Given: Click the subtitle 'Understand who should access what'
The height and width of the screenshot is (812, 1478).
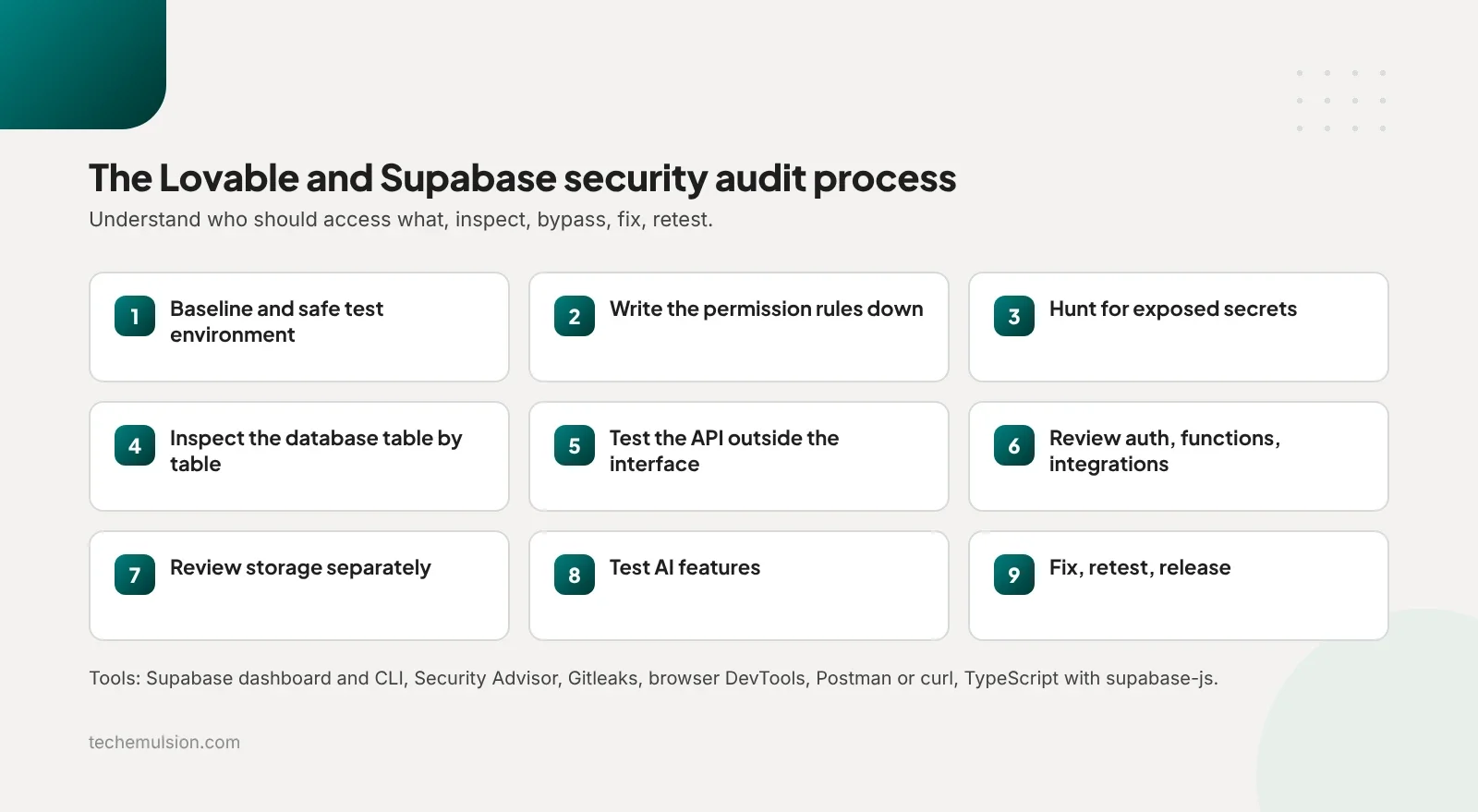Looking at the screenshot, I should [x=401, y=220].
